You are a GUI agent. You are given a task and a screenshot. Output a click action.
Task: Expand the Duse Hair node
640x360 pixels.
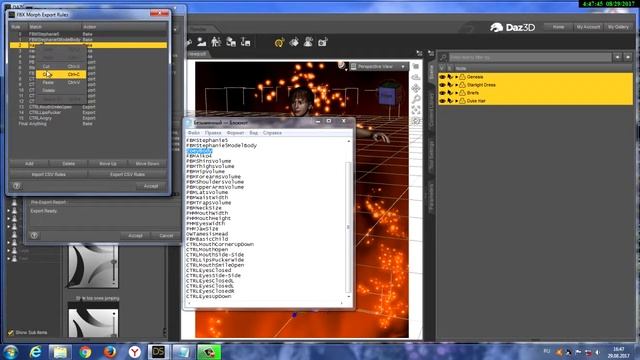[x=456, y=101]
